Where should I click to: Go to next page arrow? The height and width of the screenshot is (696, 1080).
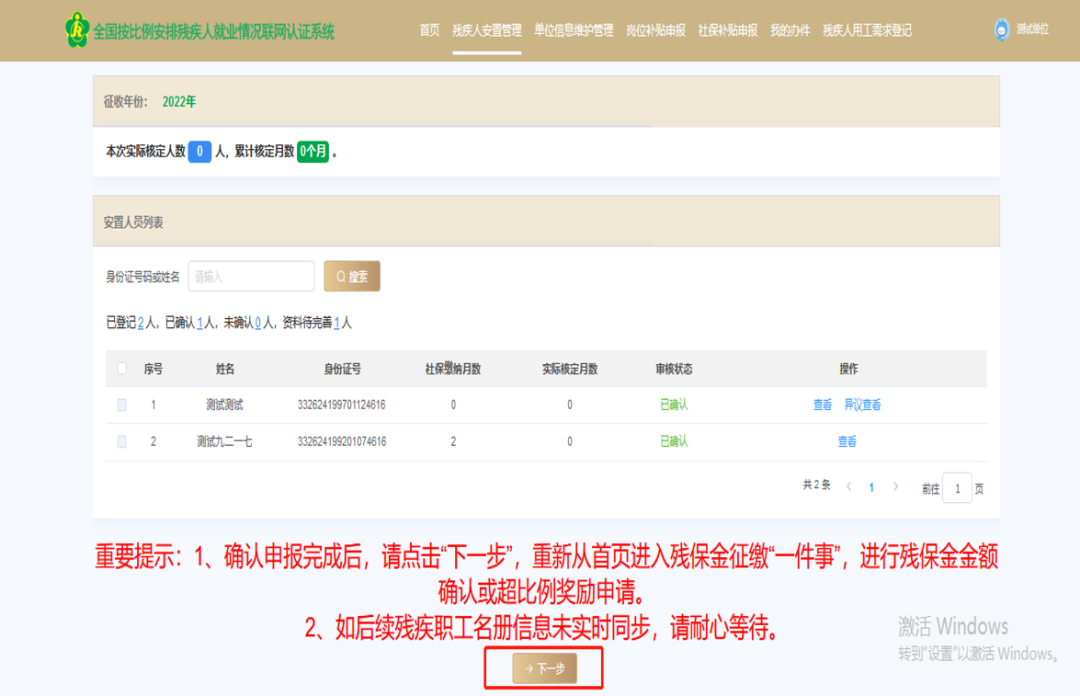(x=895, y=487)
